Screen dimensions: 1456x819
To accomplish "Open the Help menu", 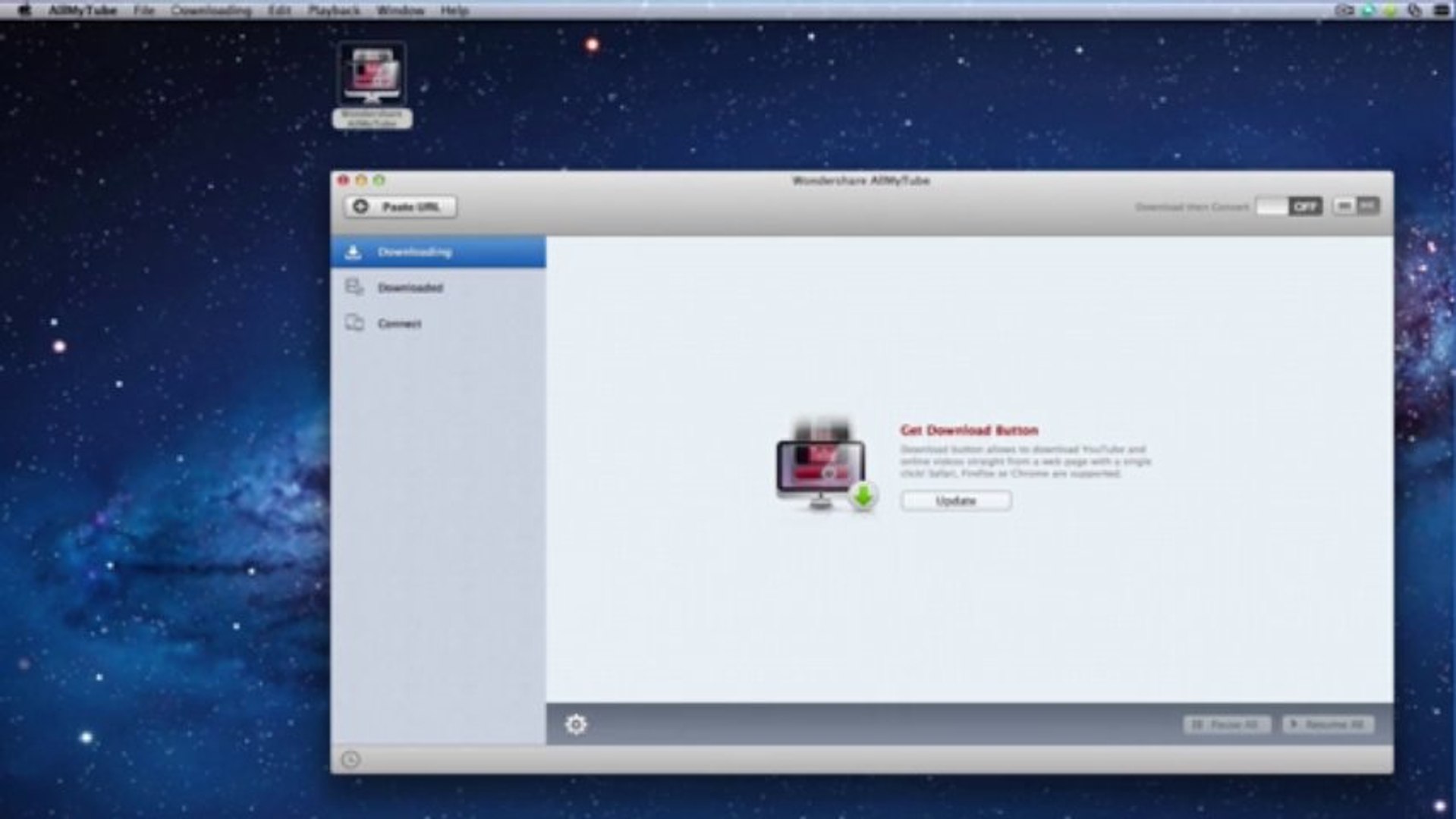I will coord(454,11).
